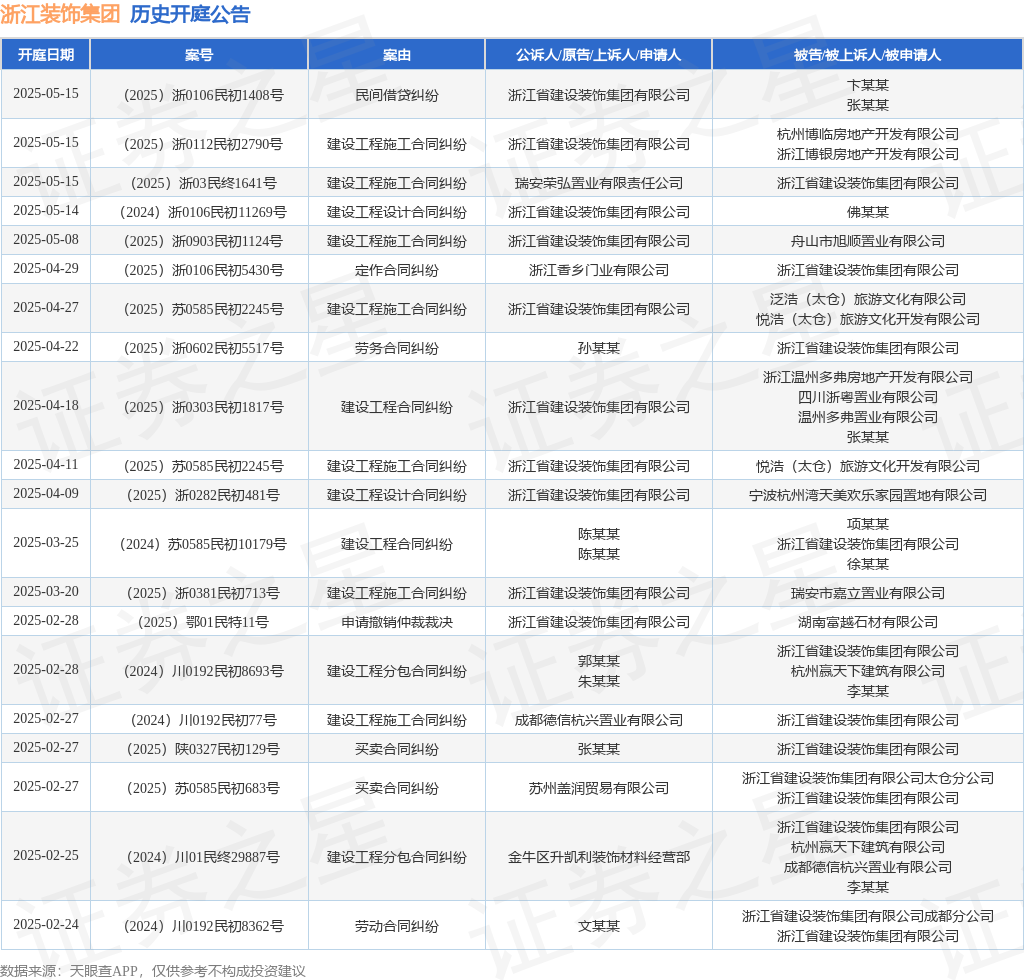
Task: Click case number (2025)浙0106民初5430号
Action: pos(204,270)
